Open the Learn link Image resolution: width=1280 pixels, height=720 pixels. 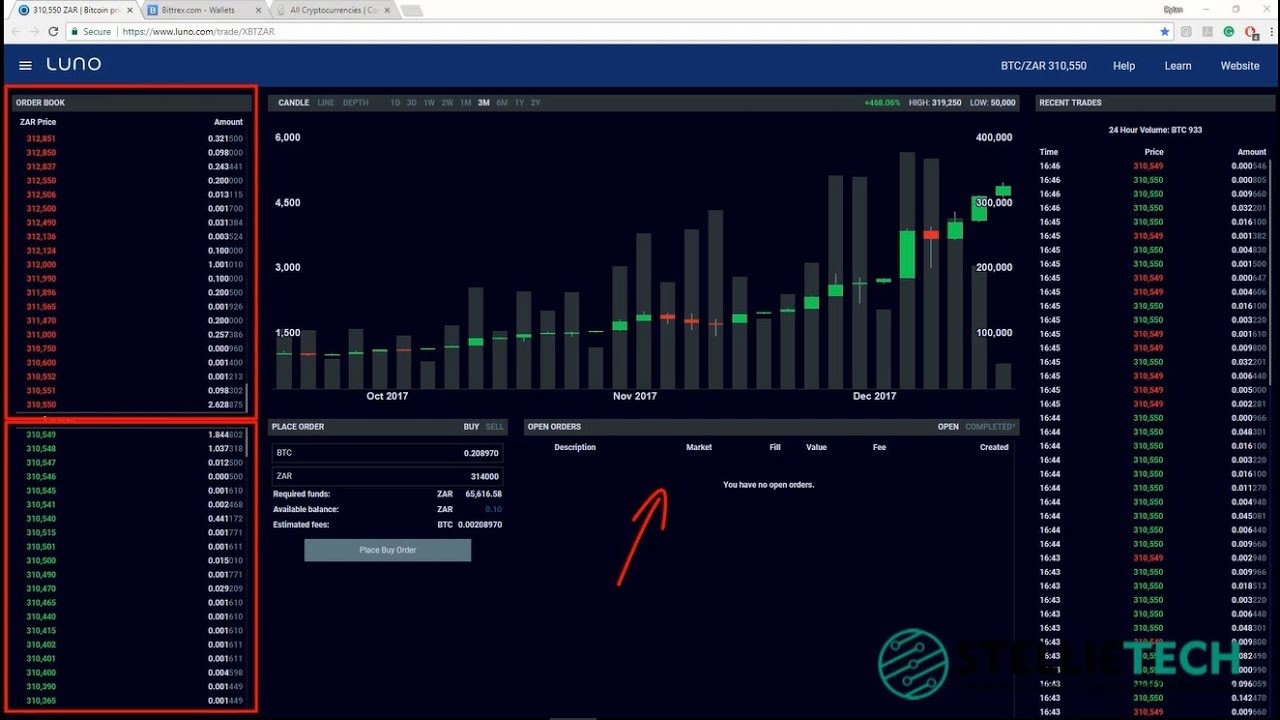click(1178, 66)
